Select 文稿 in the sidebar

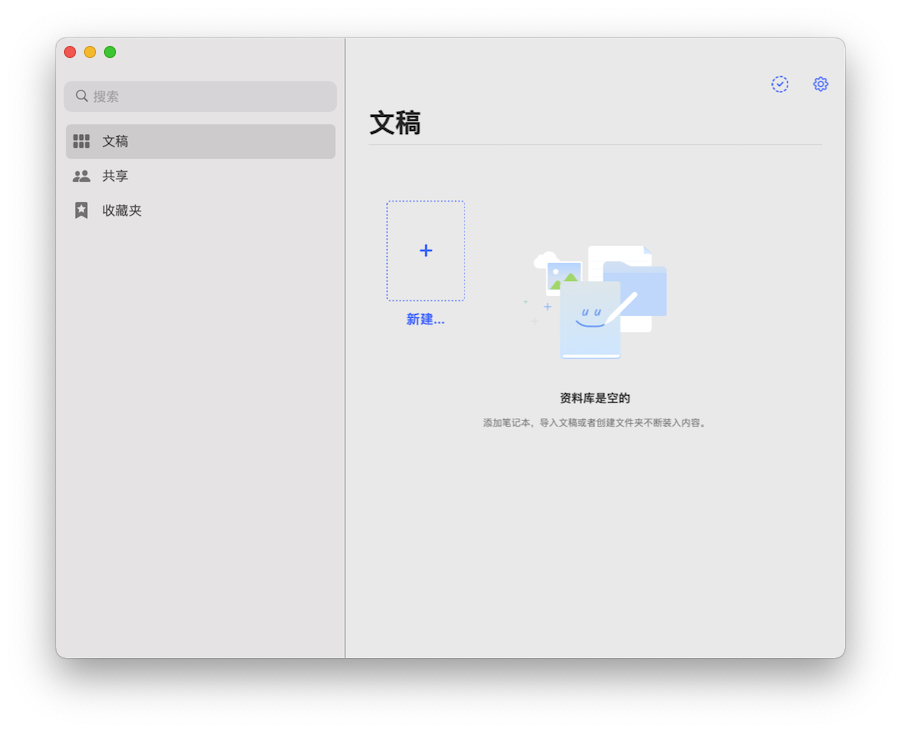(201, 141)
